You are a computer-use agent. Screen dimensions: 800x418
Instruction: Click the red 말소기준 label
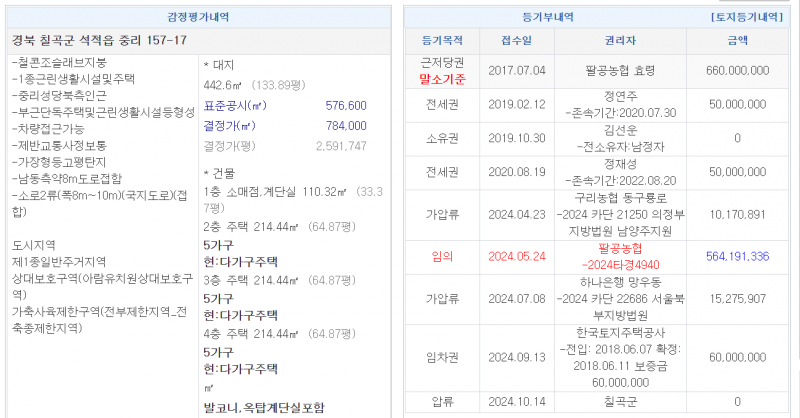click(442, 78)
